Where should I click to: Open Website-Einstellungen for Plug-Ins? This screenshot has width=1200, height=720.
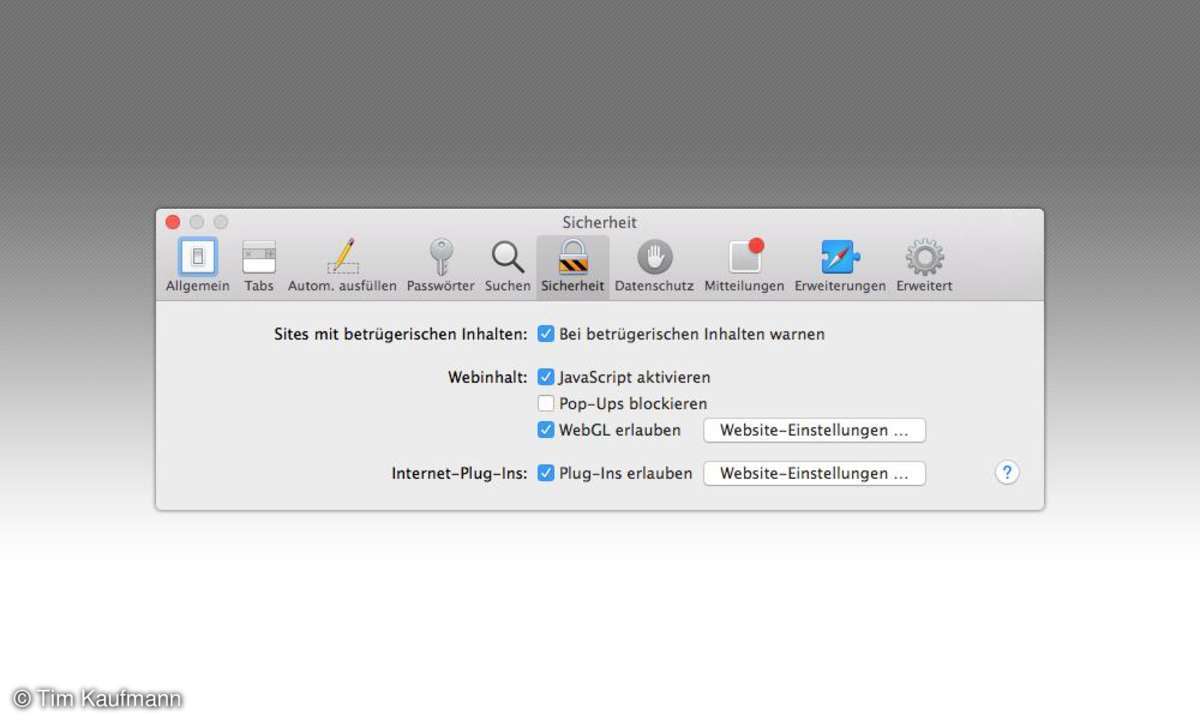(x=815, y=473)
